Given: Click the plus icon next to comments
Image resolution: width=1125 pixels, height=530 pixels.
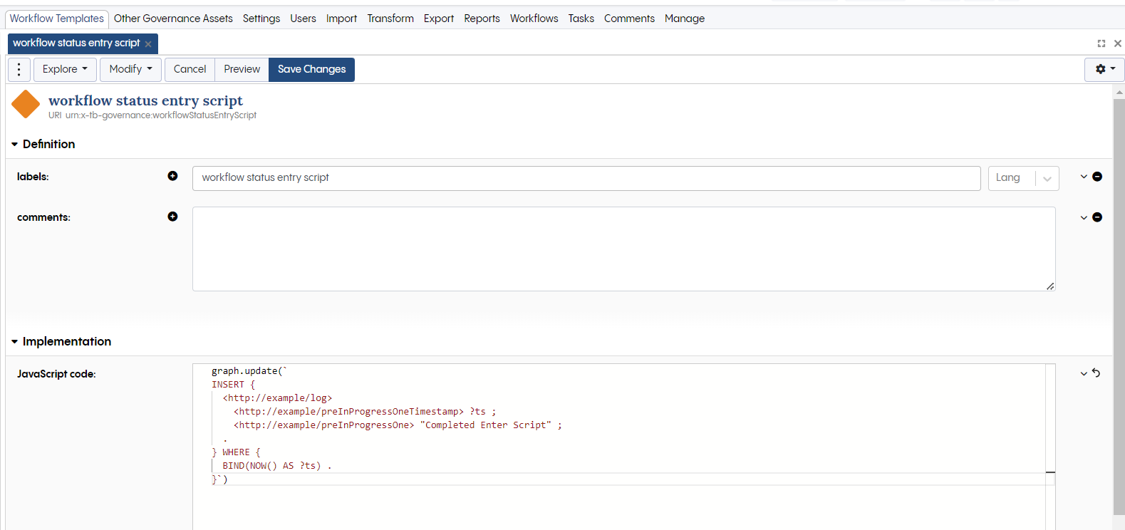Looking at the screenshot, I should tap(173, 216).
